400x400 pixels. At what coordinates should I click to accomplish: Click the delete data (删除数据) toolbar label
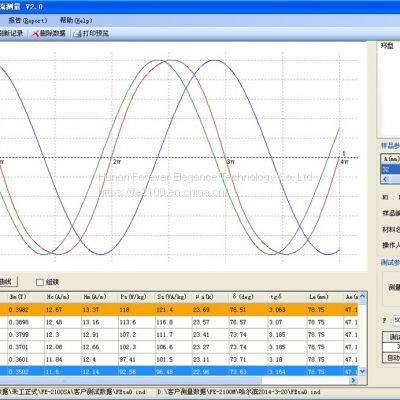pos(53,33)
